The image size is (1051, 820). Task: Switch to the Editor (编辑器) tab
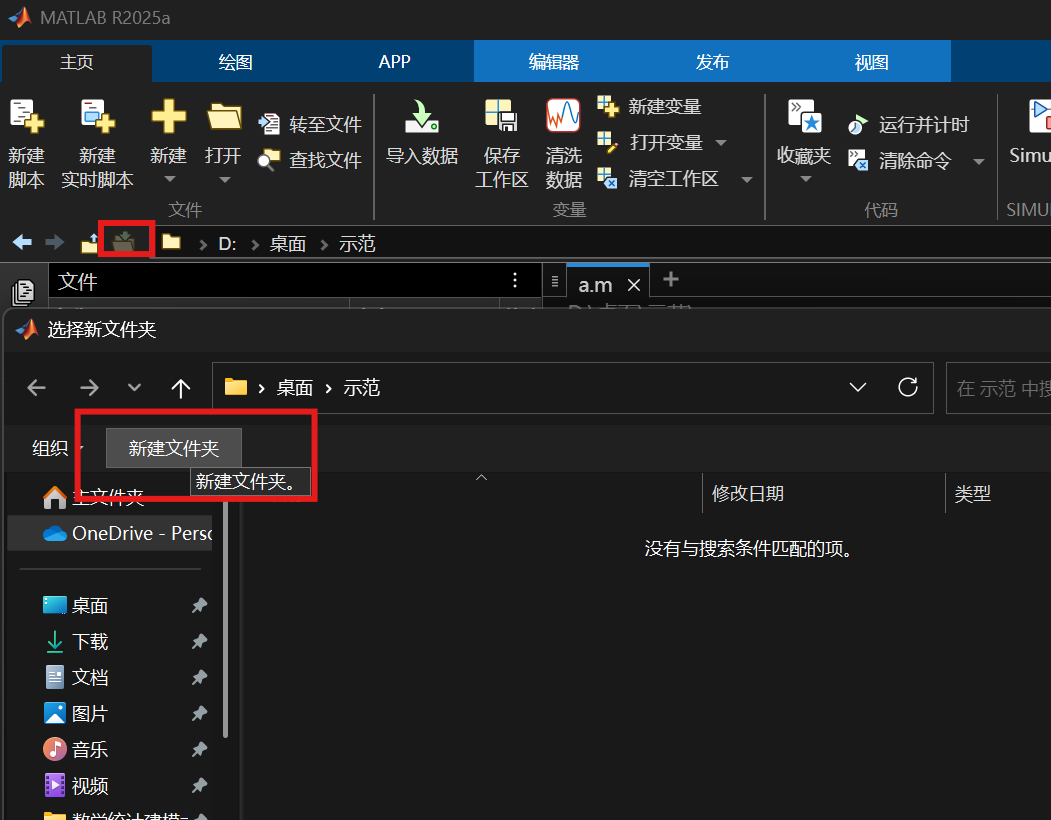pyautogui.click(x=554, y=62)
